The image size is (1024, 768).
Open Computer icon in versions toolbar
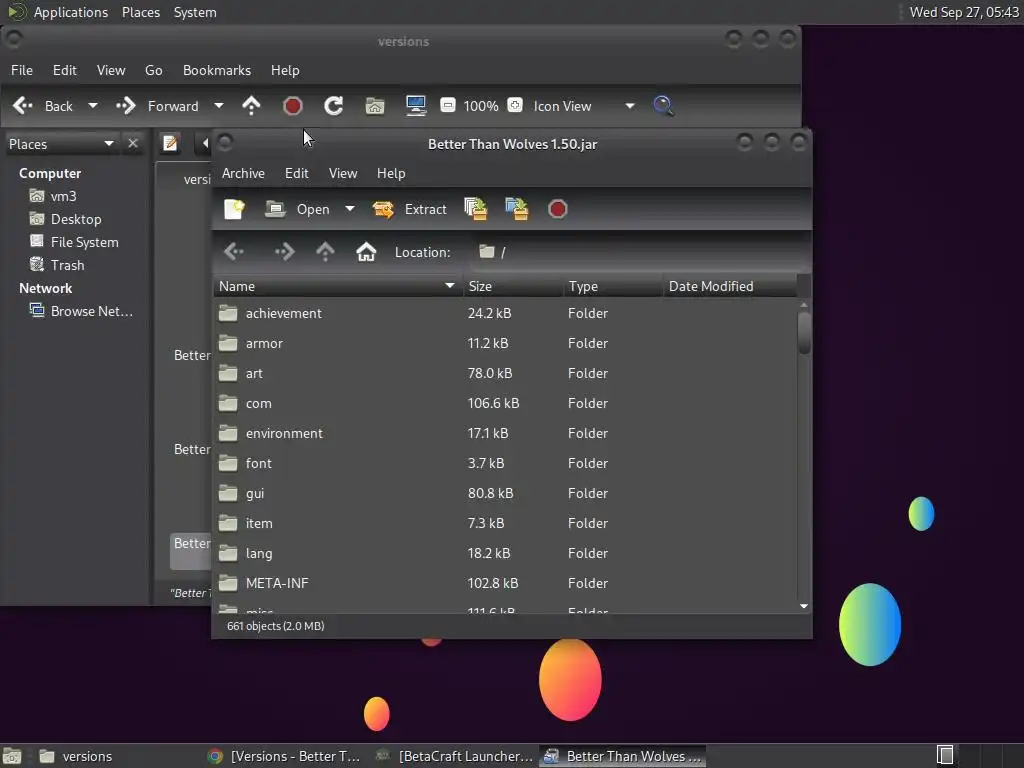[x=416, y=106]
